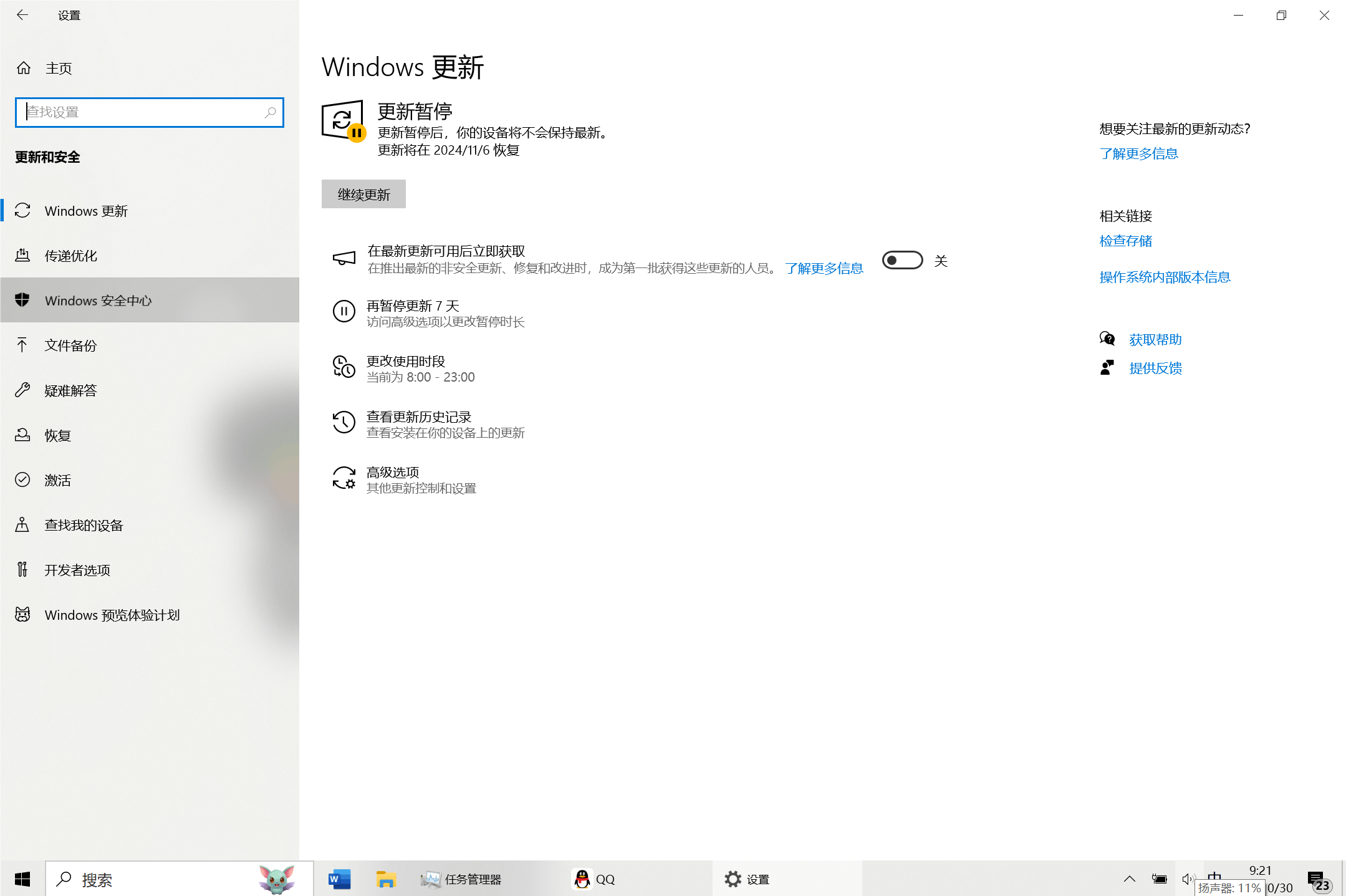This screenshot has width=1346, height=896.
Task: Show hidden tray icons chevron
Action: [x=1129, y=879]
